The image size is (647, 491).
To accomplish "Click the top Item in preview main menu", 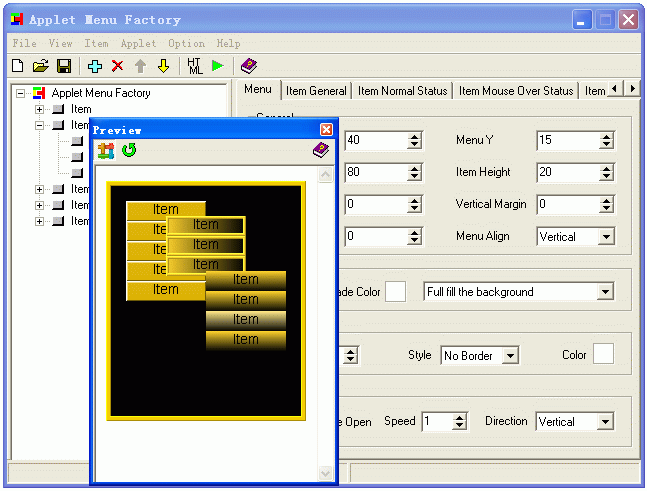I will [x=165, y=210].
